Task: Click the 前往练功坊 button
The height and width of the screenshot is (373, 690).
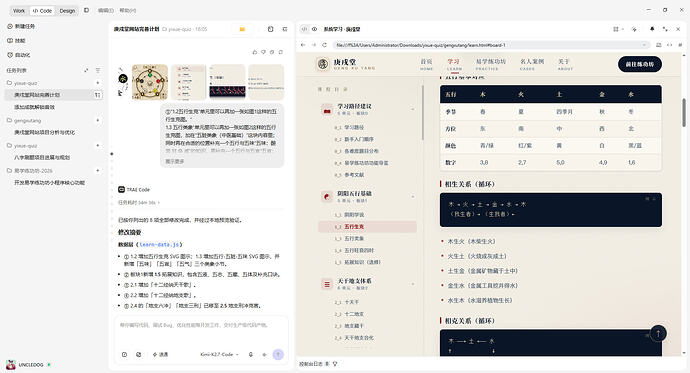Action: pyautogui.click(x=640, y=64)
